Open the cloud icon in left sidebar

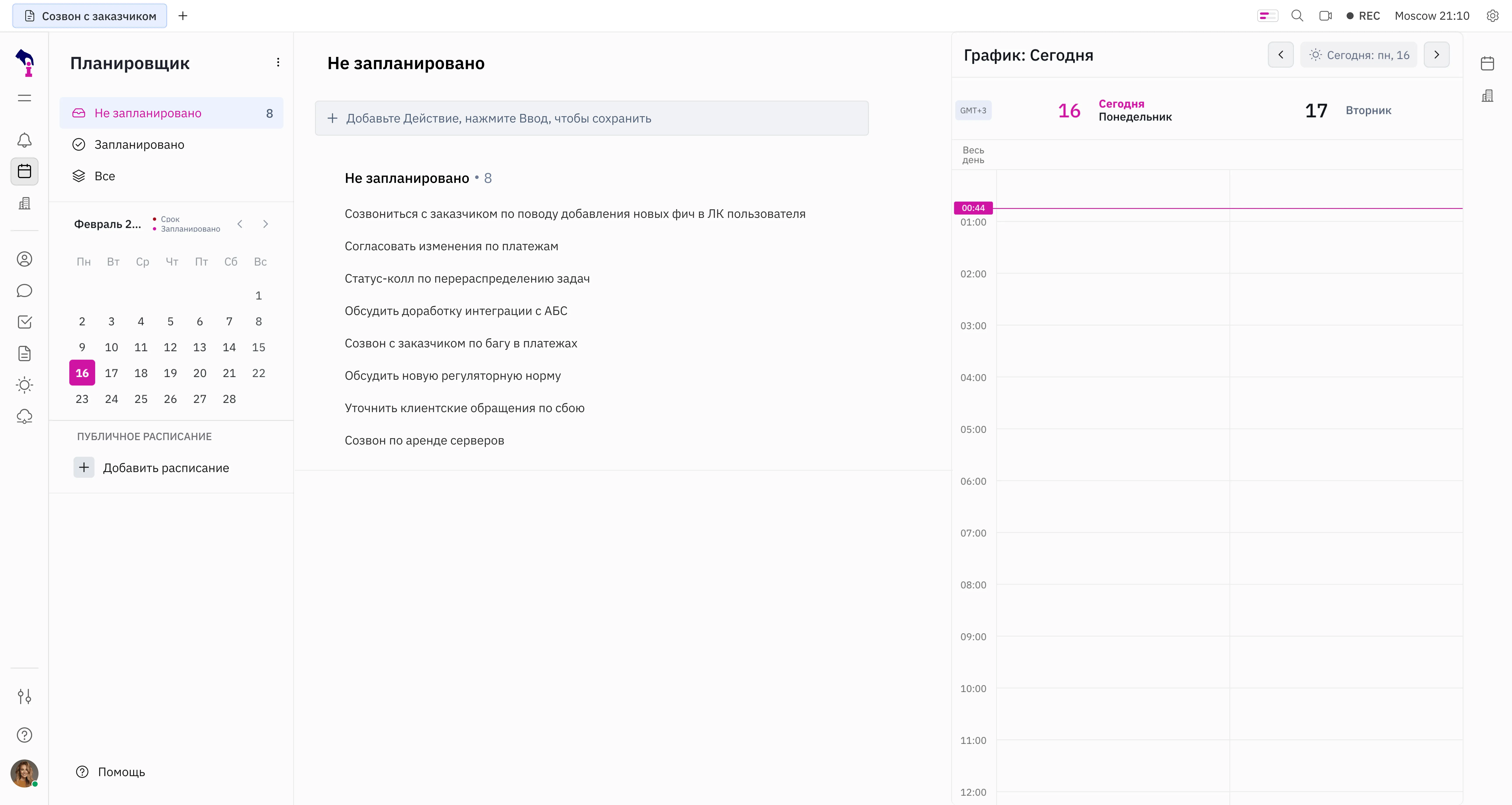(x=24, y=416)
